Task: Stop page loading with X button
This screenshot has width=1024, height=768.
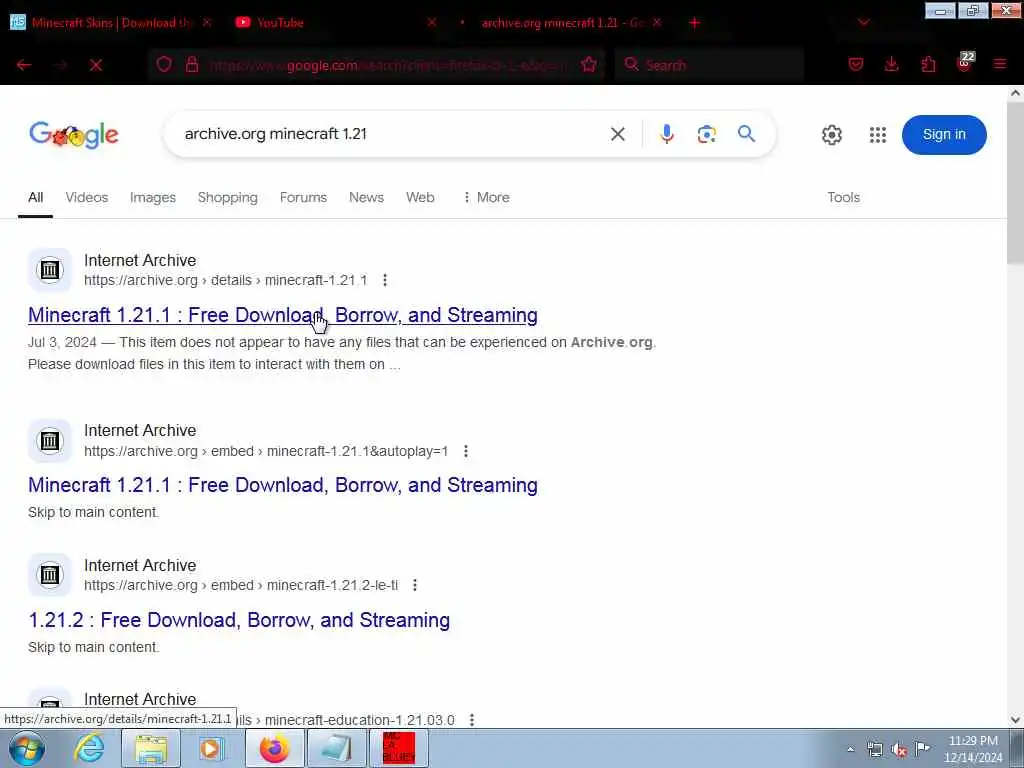Action: (x=96, y=65)
